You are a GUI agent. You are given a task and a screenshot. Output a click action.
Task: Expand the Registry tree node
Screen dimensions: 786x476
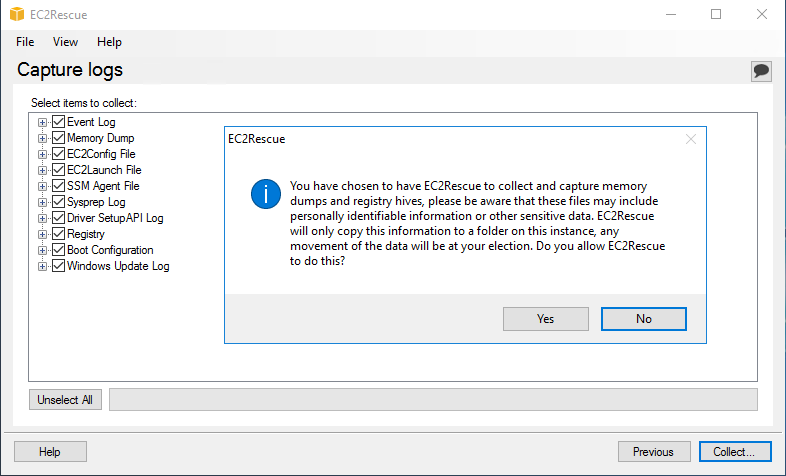pyautogui.click(x=43, y=234)
